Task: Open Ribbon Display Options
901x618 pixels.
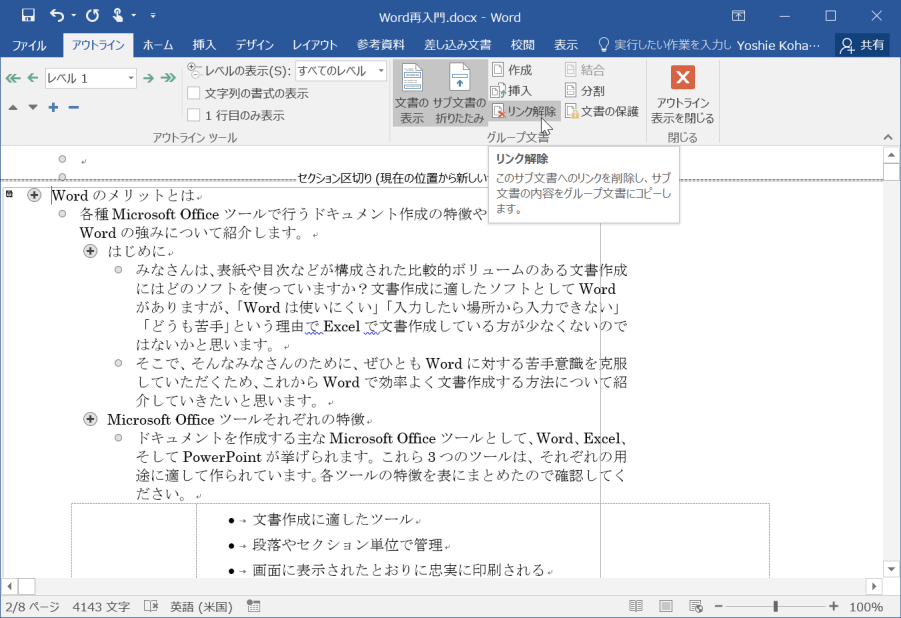Action: tap(738, 16)
